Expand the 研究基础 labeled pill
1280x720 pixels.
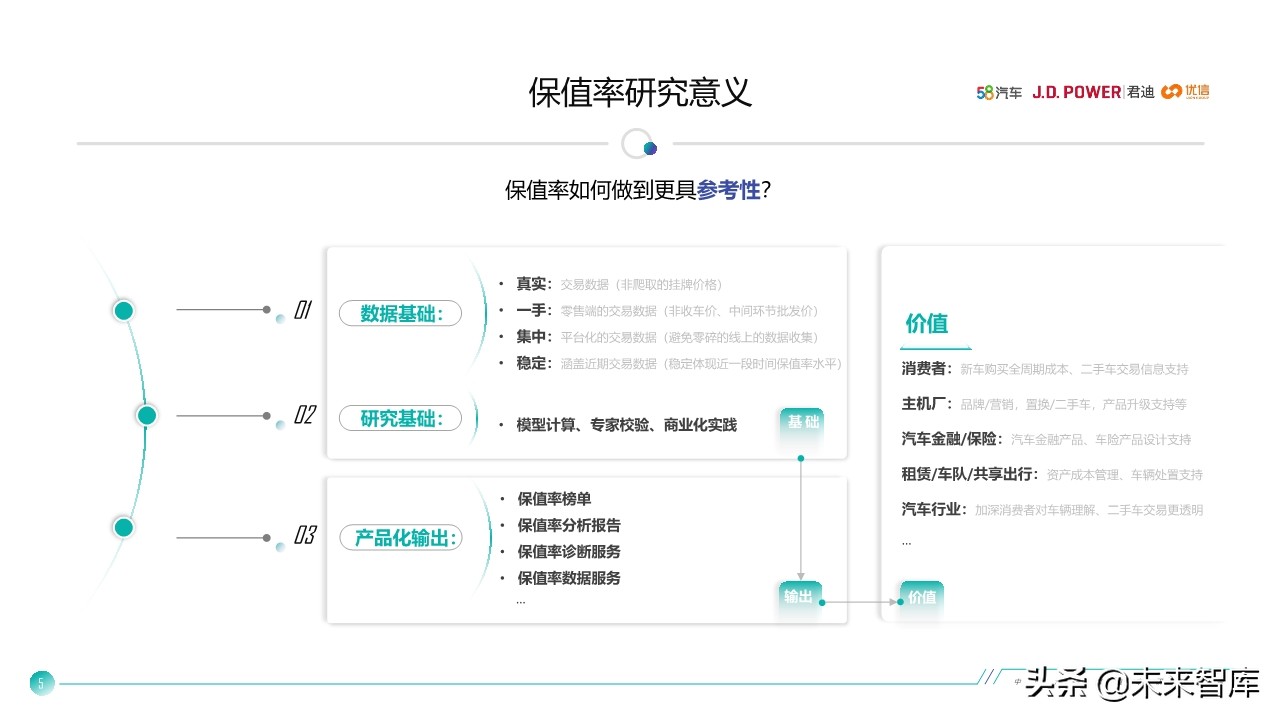pos(400,419)
